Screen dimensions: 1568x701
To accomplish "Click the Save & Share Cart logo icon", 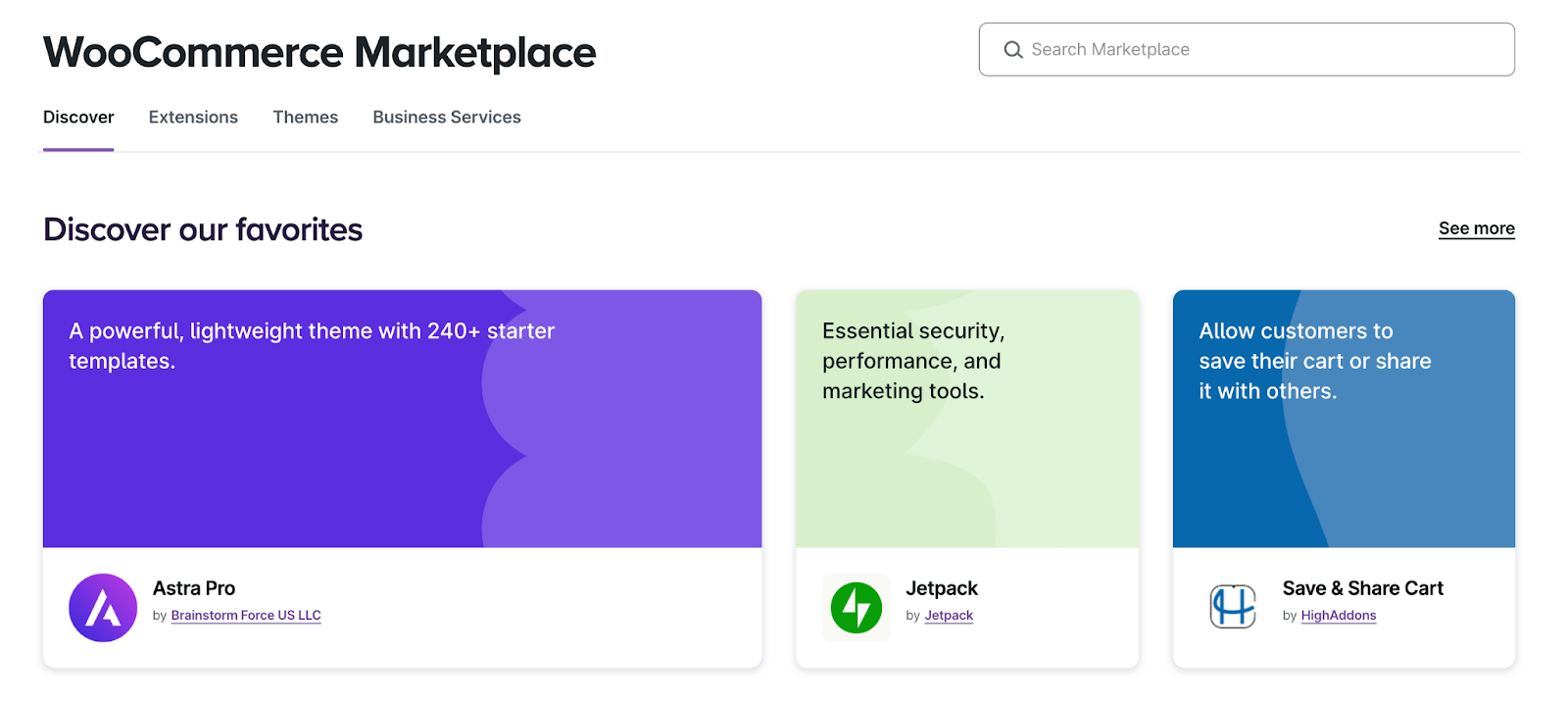I will [1233, 607].
